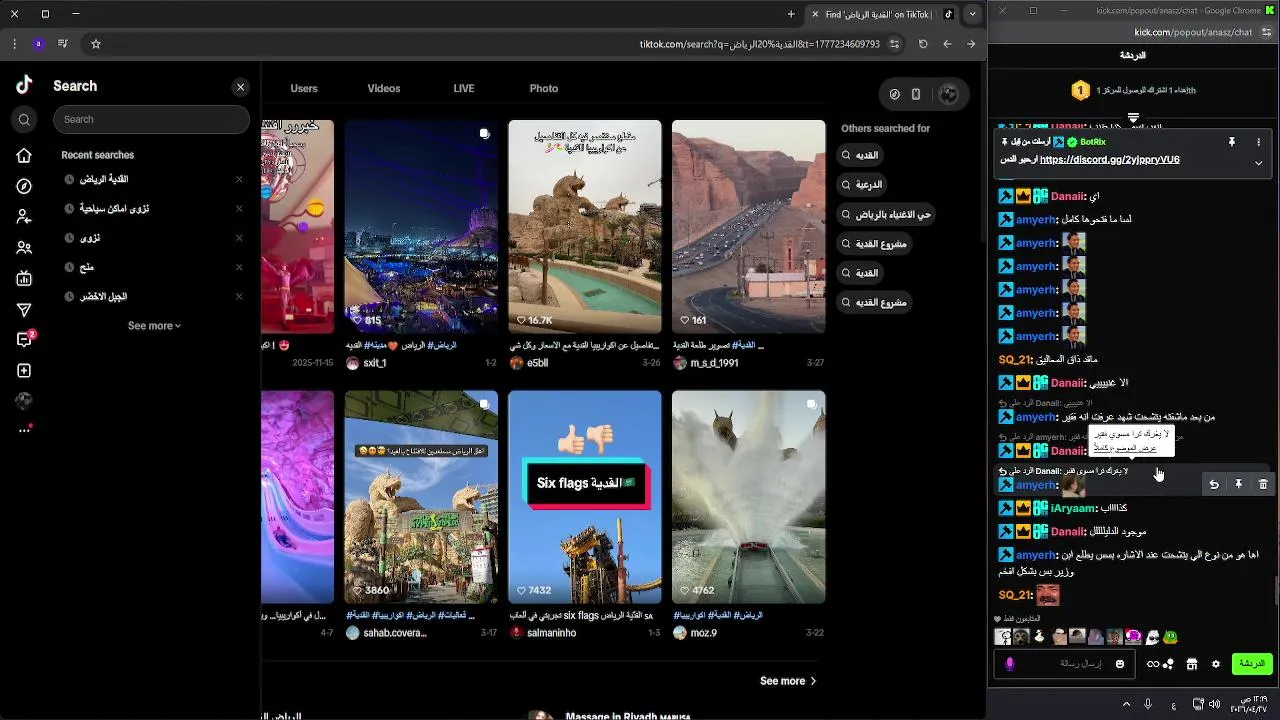Screen dimensions: 1280x720
Task: Unpin the BotRix pinned message
Action: click(x=1232, y=143)
